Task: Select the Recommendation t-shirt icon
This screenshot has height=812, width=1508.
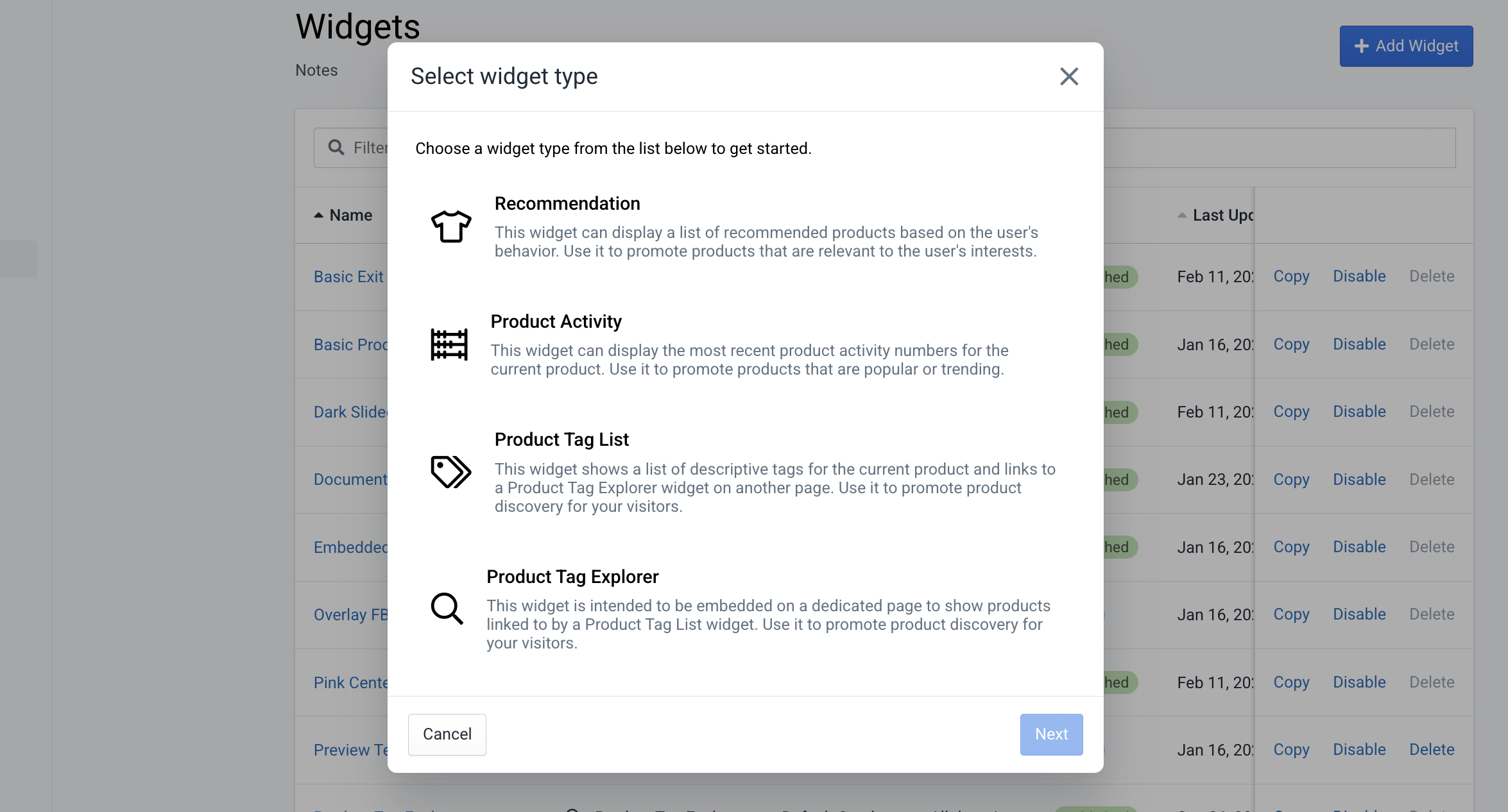Action: 451,228
